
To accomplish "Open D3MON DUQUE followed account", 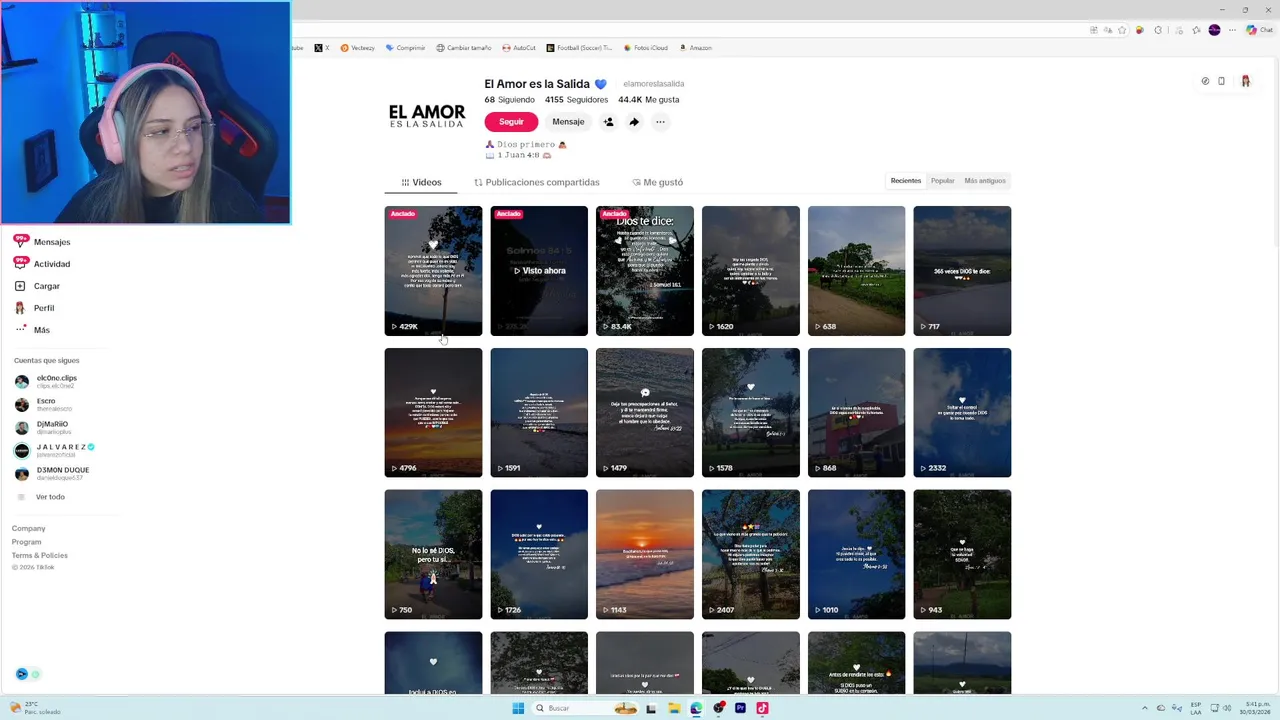I will 52,473.
